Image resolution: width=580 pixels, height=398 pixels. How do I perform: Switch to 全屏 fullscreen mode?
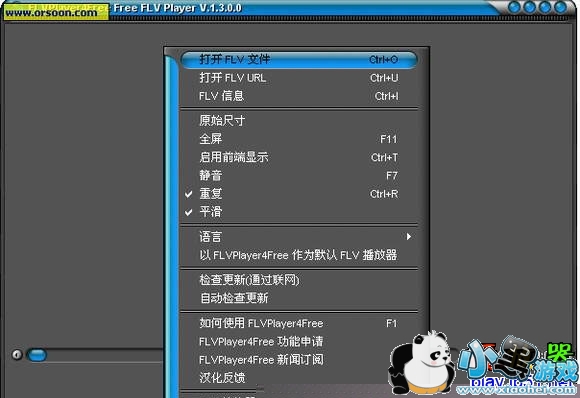coord(299,139)
